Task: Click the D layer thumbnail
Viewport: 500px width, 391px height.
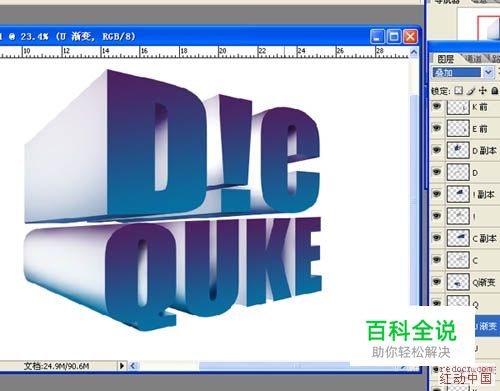Action: tap(458, 172)
